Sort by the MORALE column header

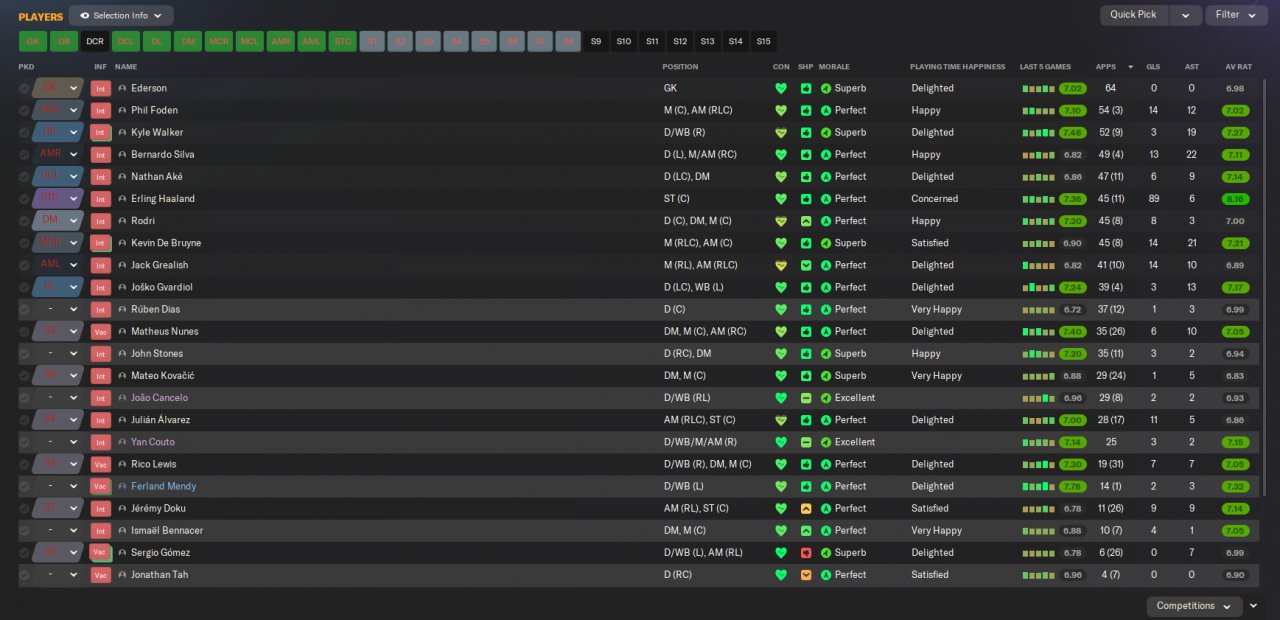pyautogui.click(x=834, y=67)
